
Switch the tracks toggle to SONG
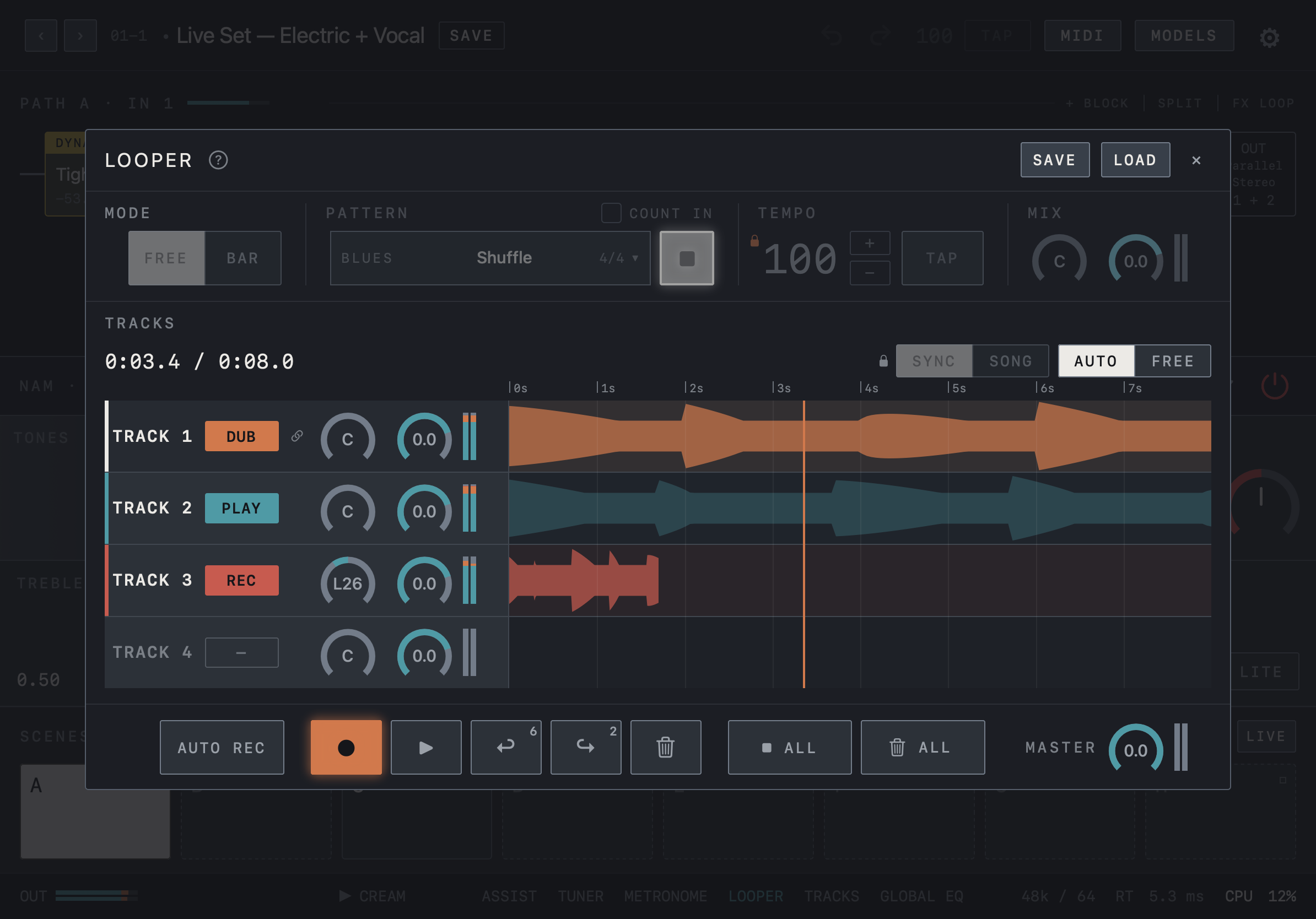point(1011,361)
